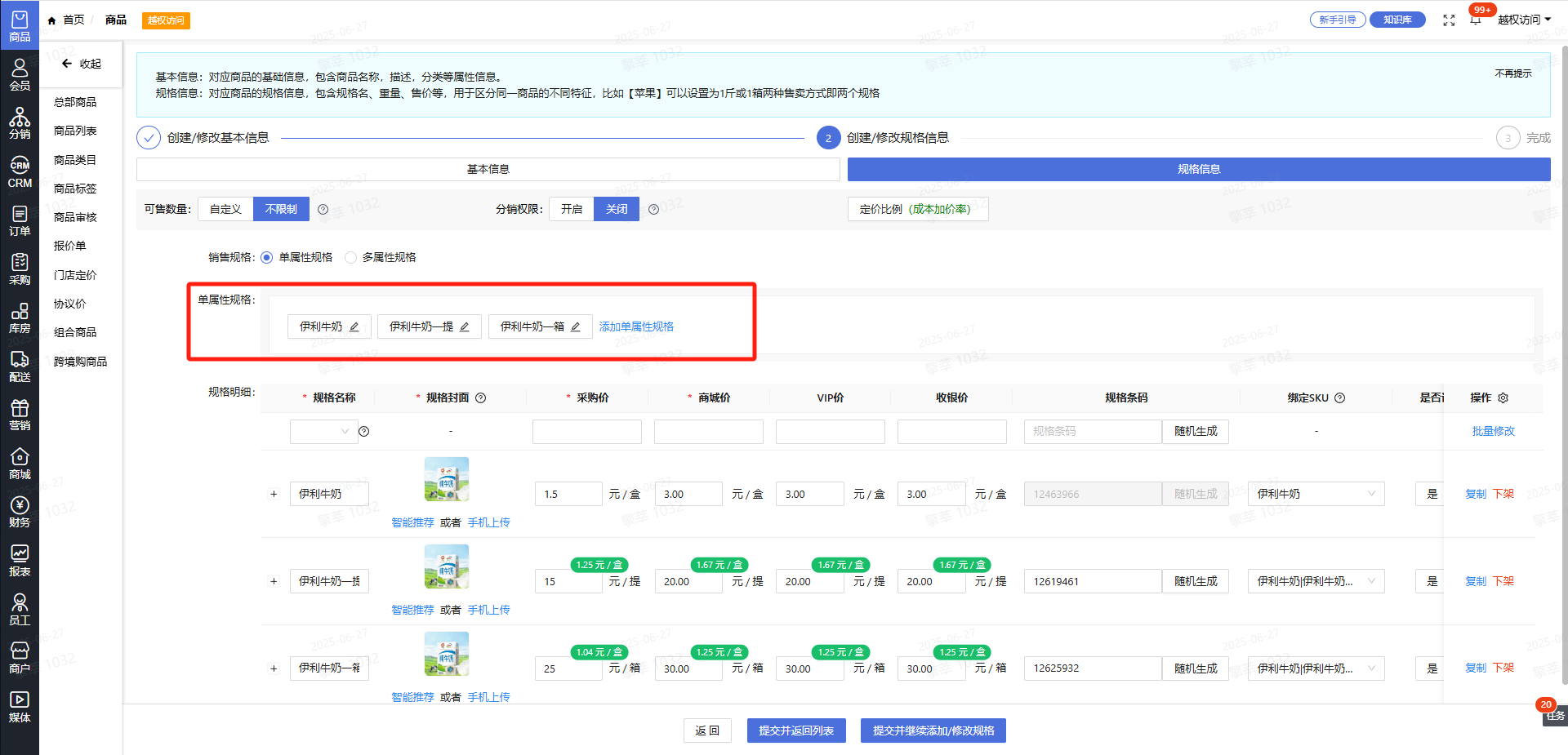Click 返回 button
This screenshot has height=755, width=1568.
click(x=707, y=731)
